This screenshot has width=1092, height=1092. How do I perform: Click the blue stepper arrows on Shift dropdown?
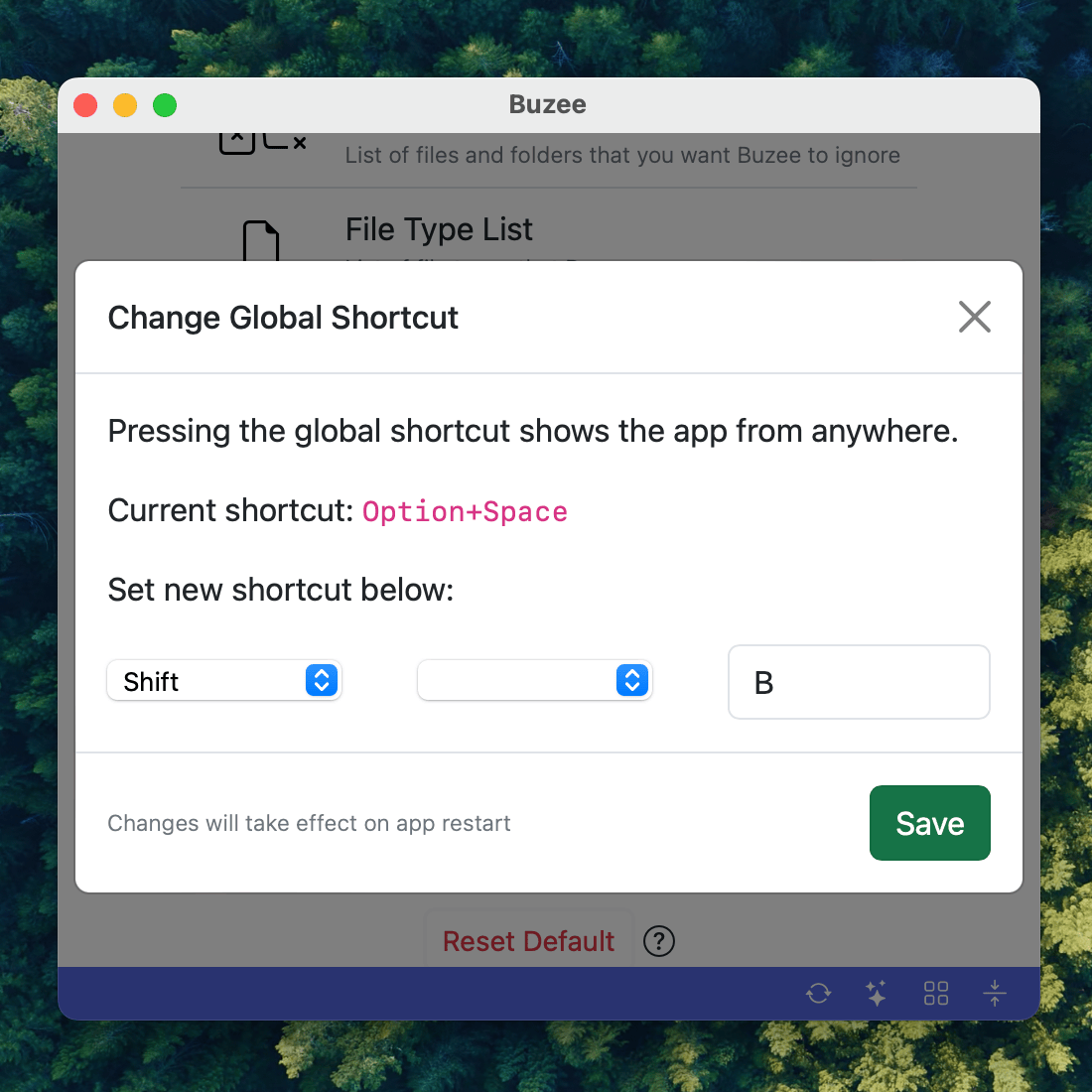click(x=322, y=681)
